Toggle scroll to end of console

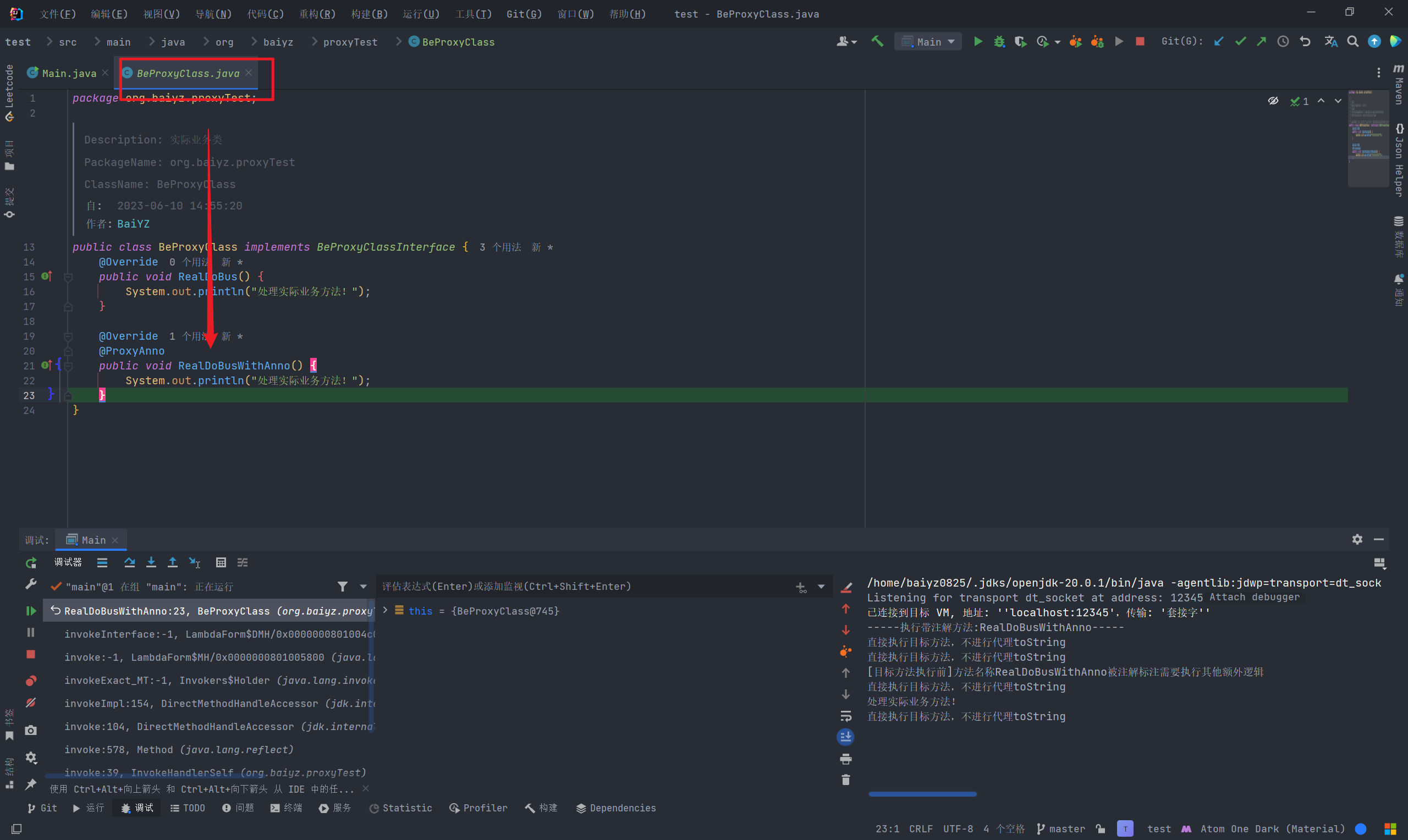846,737
